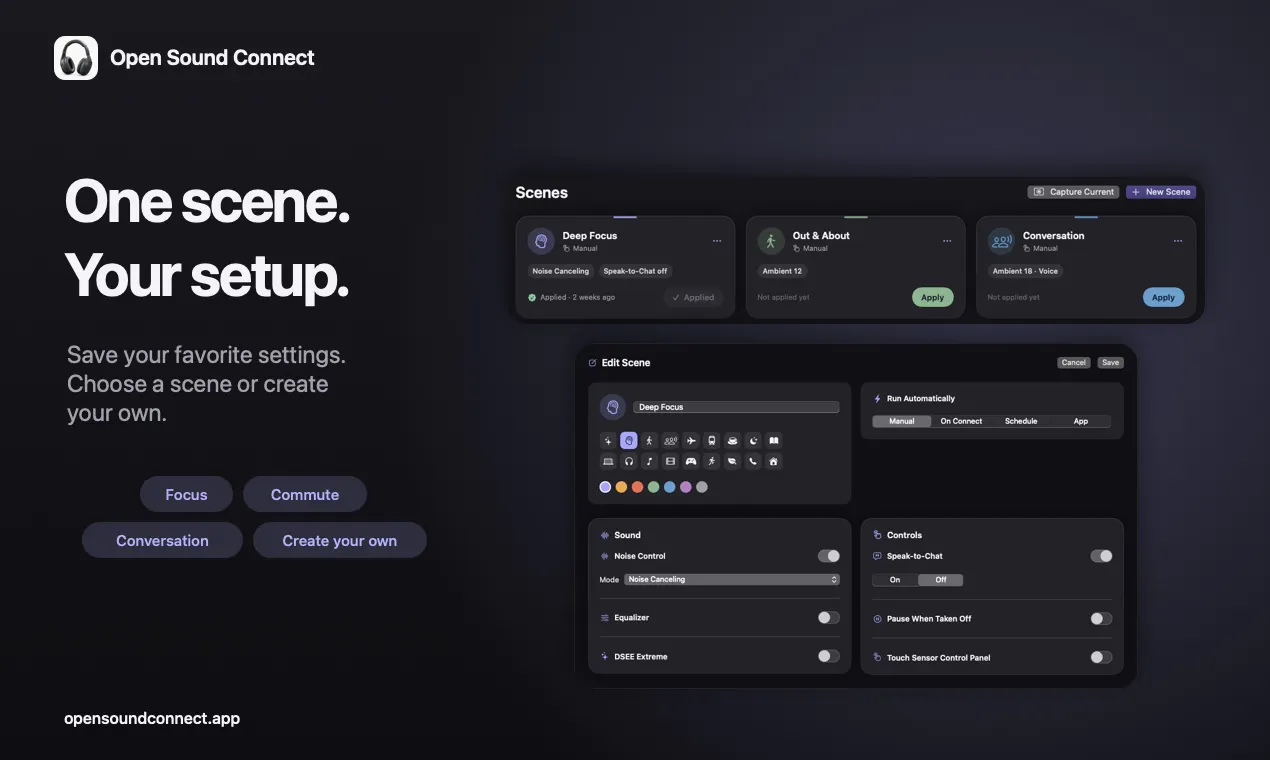
Task: Select the group of people scene icon
Action: click(670, 440)
